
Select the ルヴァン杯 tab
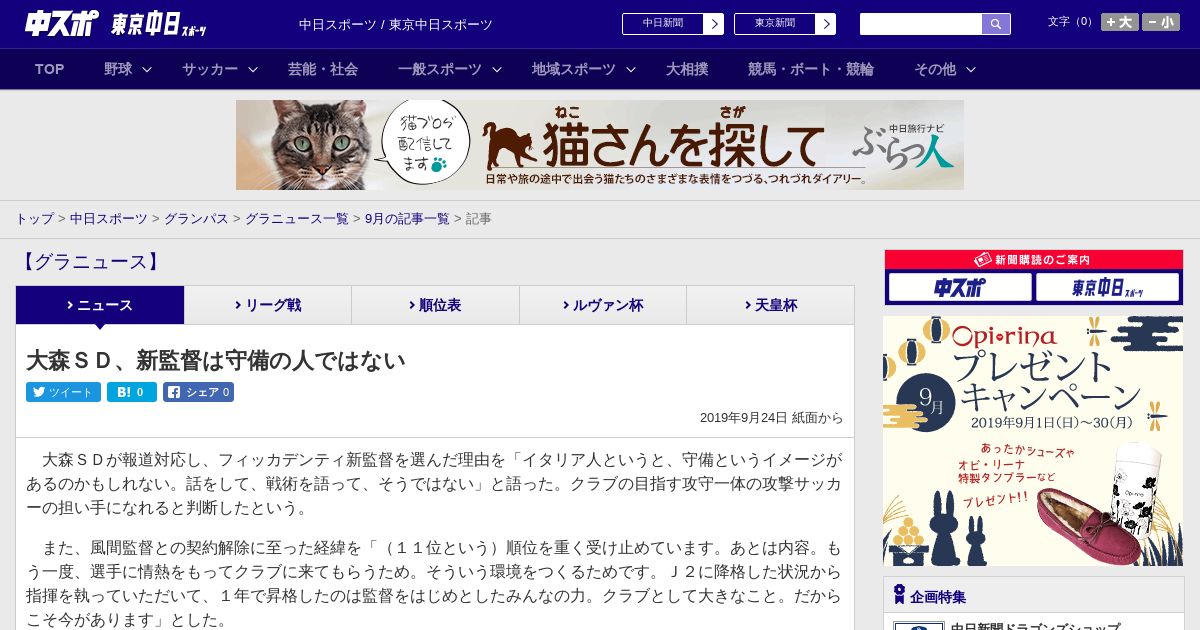tap(603, 305)
